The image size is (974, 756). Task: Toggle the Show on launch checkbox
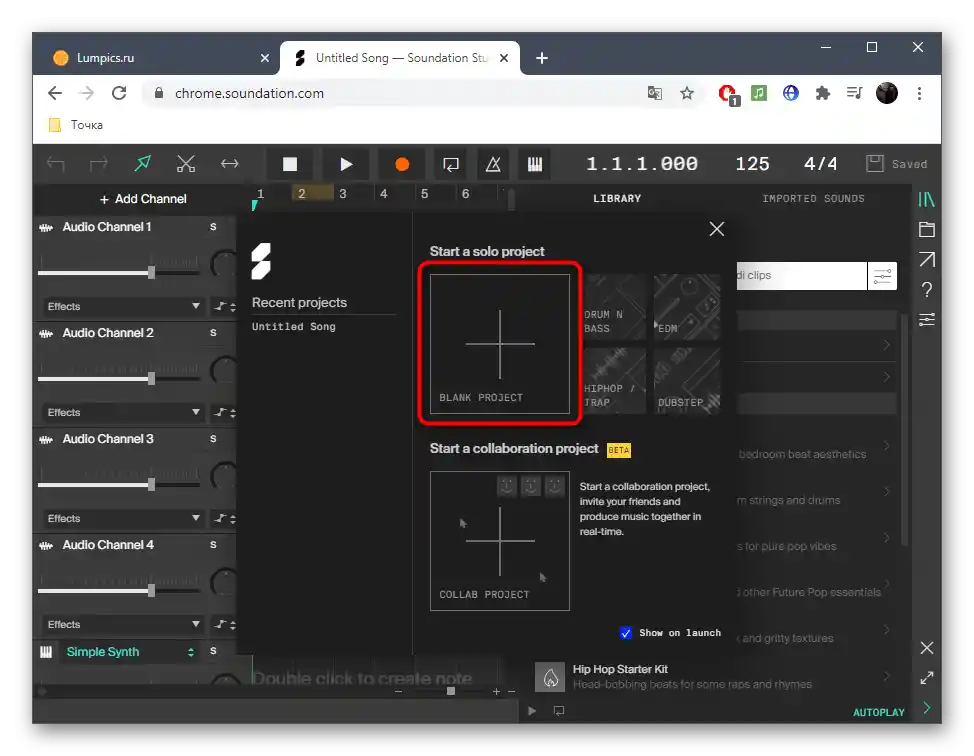point(626,632)
